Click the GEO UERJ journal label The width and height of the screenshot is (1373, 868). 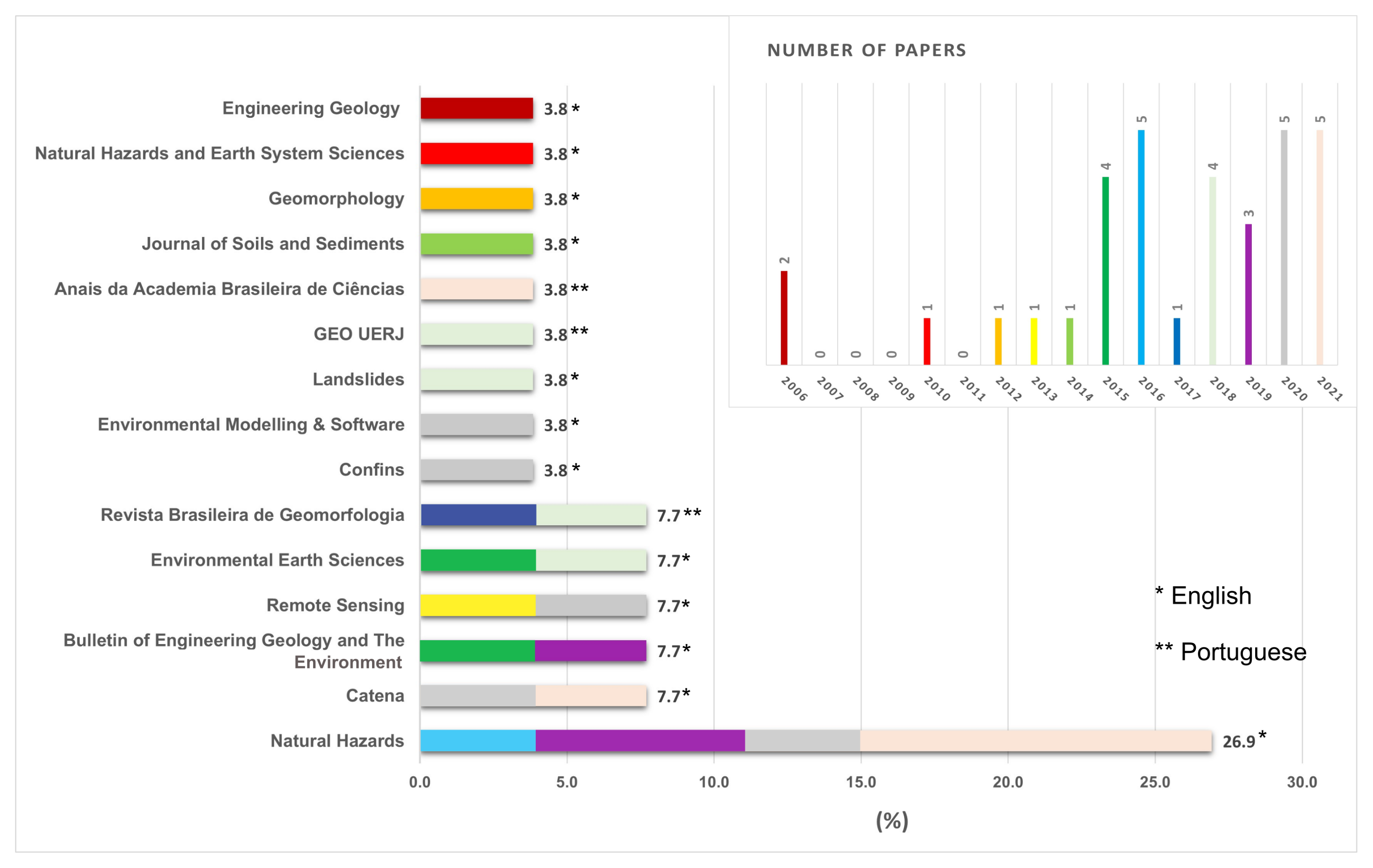[x=359, y=334]
